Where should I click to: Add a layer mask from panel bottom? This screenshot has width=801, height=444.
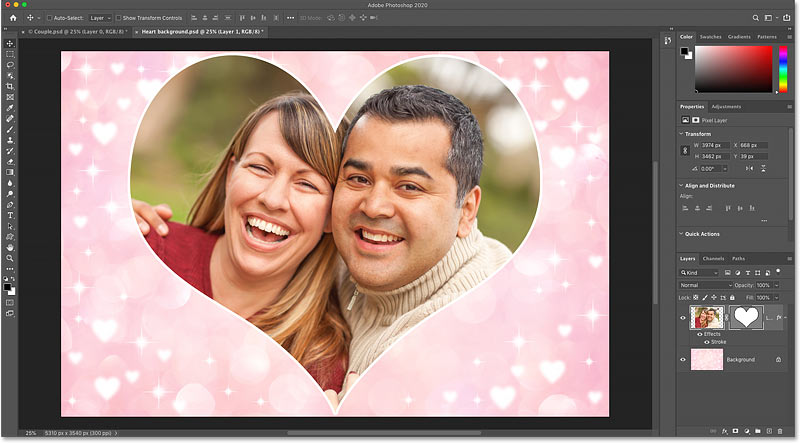[x=736, y=431]
